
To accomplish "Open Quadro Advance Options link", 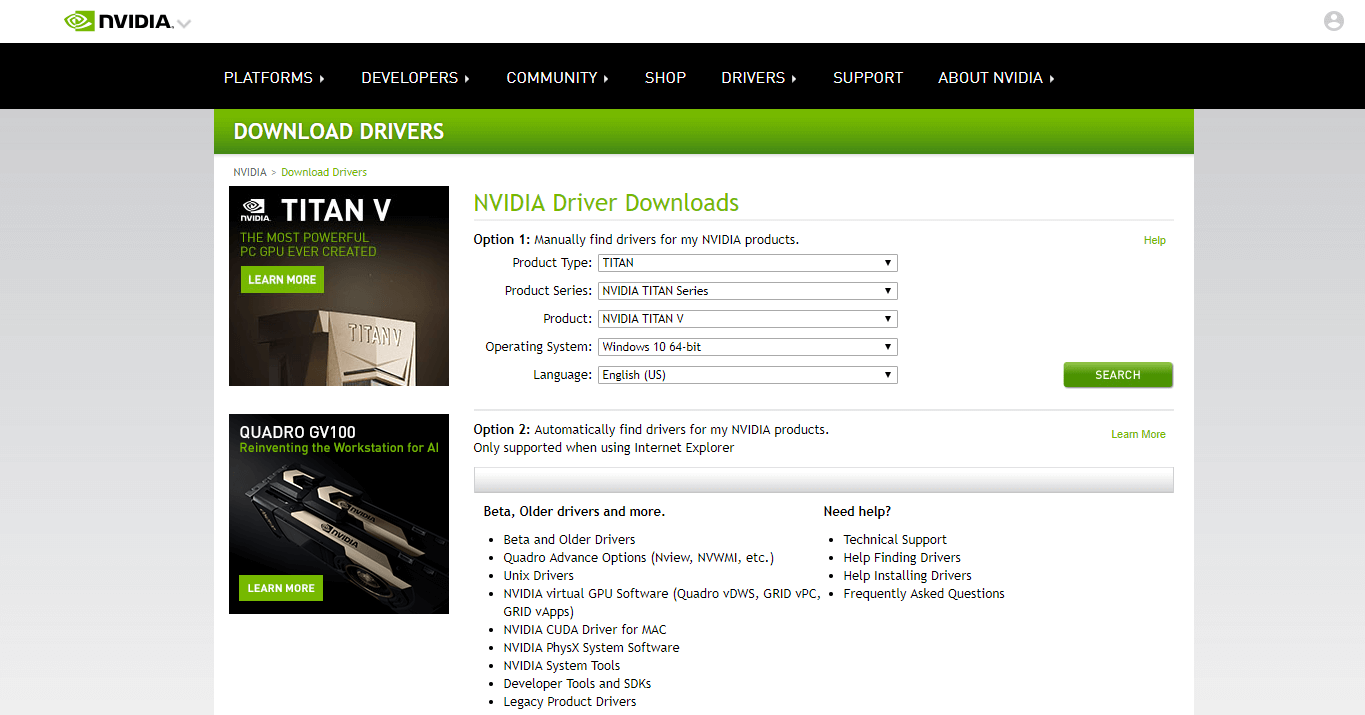I will [638, 557].
